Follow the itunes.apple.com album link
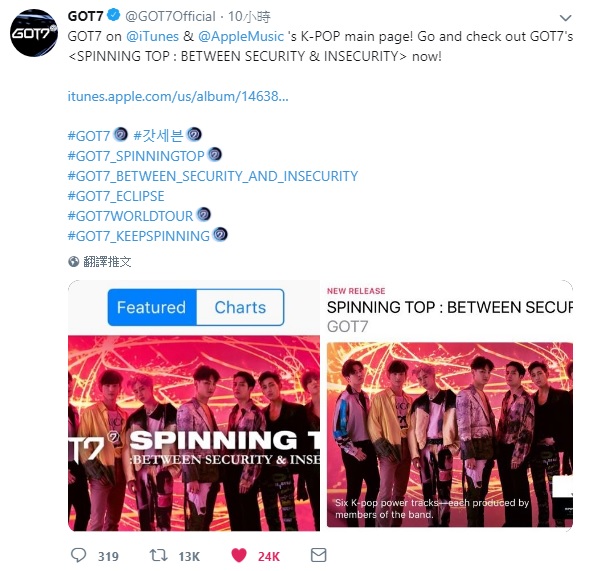The height and width of the screenshot is (571, 589). (178, 96)
